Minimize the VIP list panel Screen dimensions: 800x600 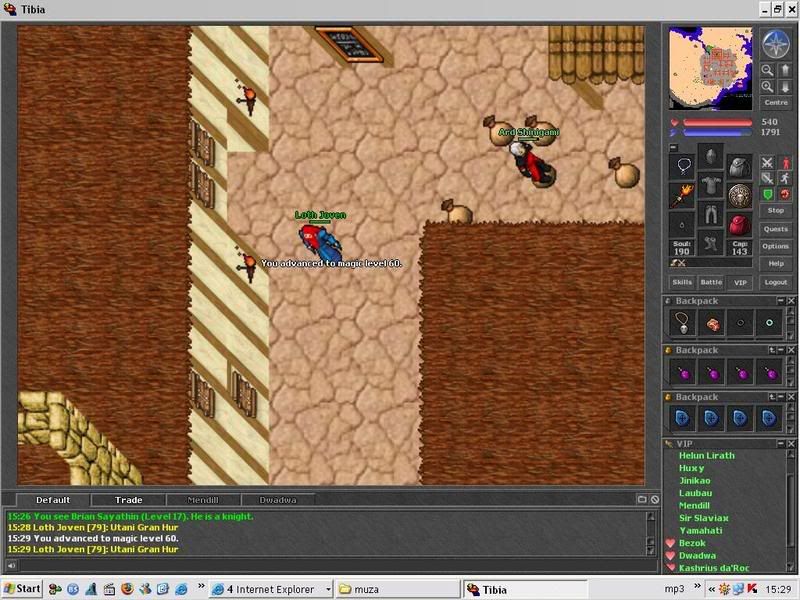[x=781, y=444]
